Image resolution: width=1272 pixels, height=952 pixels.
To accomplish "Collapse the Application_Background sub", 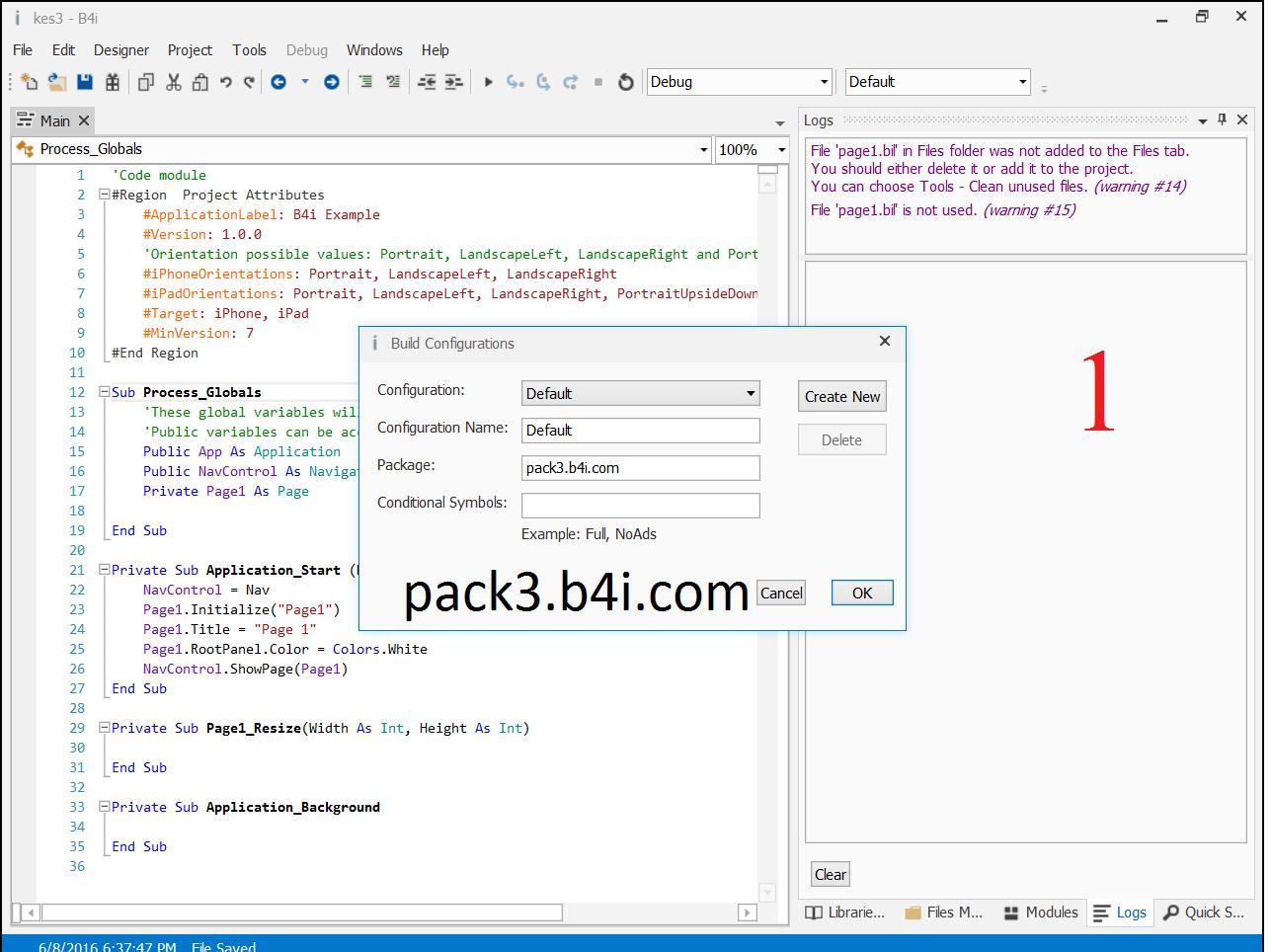I will (x=104, y=807).
